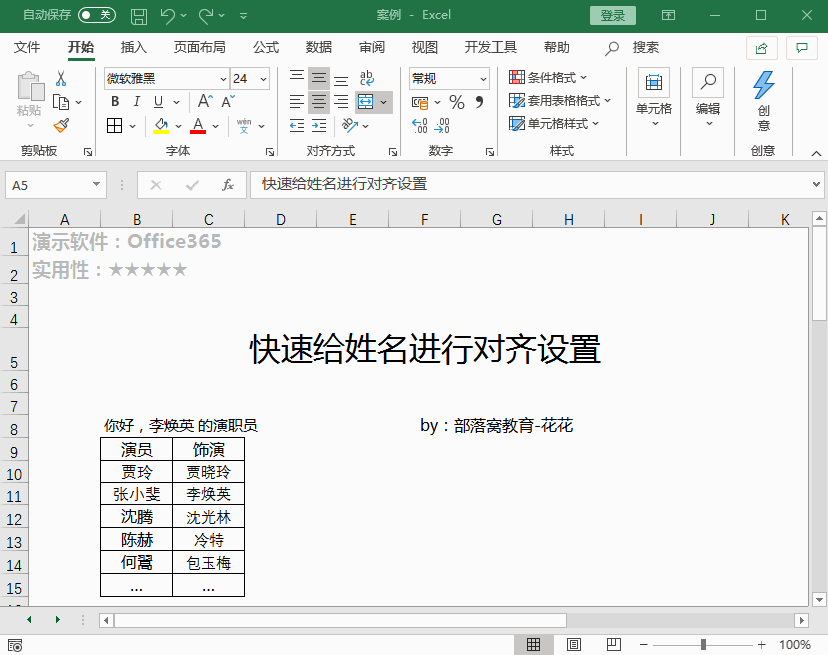Select the Format Painter brush icon
This screenshot has height=655, width=828.
click(x=61, y=126)
